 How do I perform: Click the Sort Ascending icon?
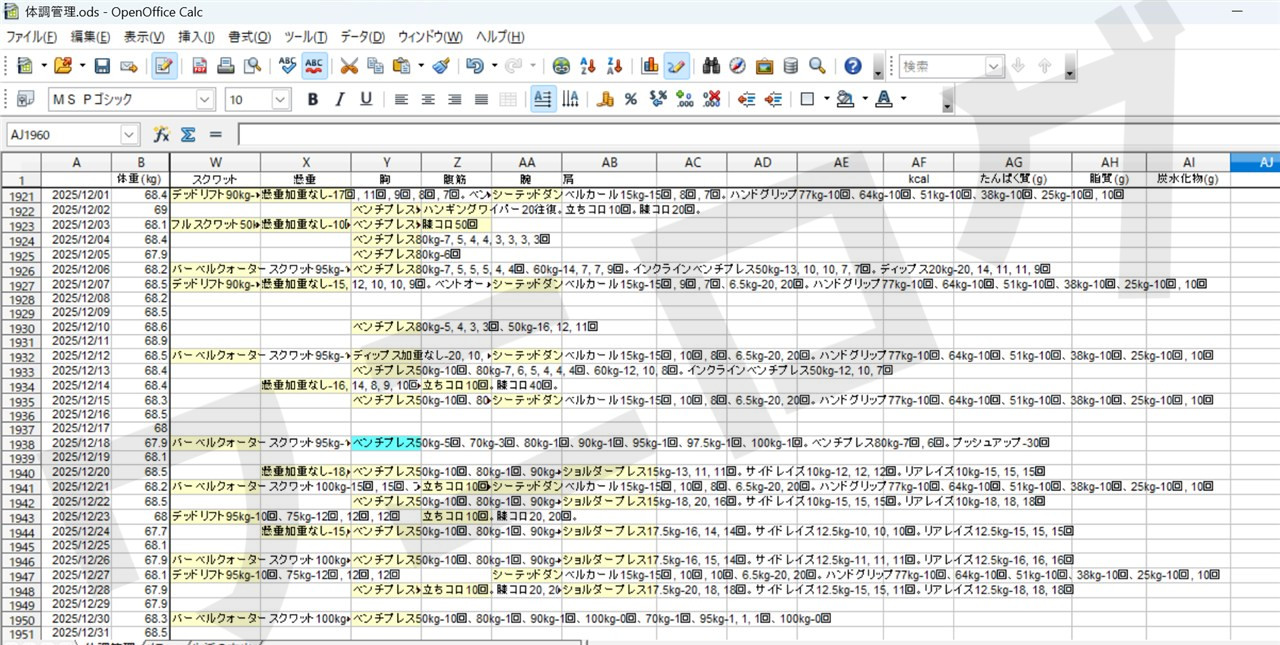click(588, 66)
